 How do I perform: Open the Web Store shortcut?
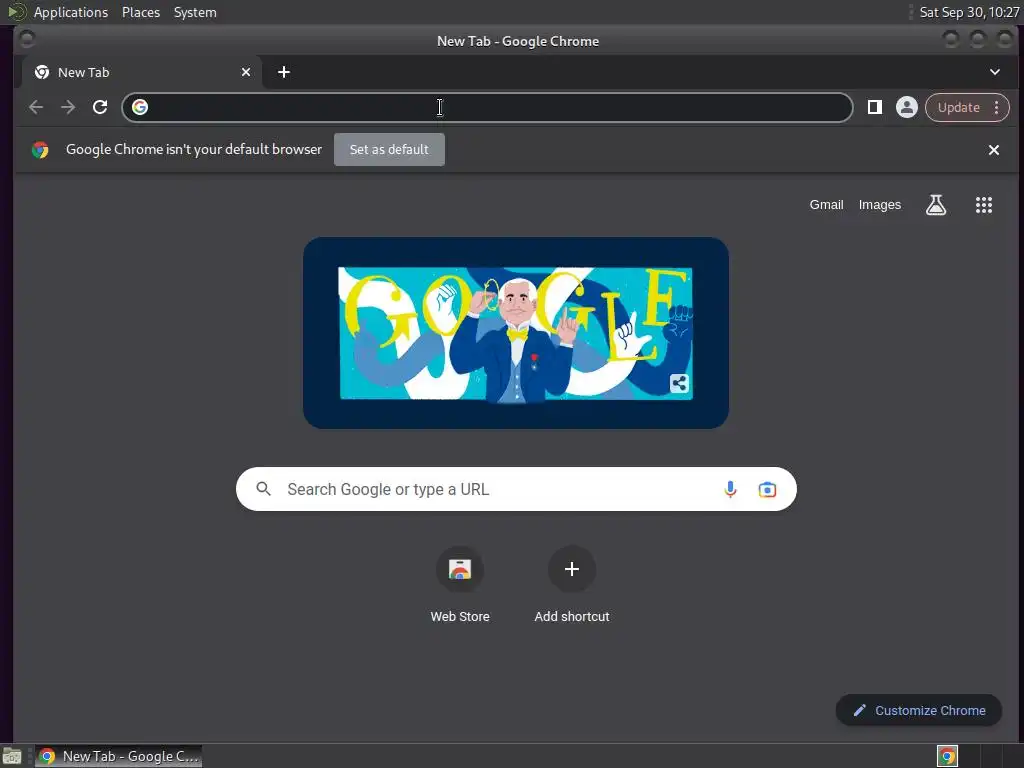460,584
